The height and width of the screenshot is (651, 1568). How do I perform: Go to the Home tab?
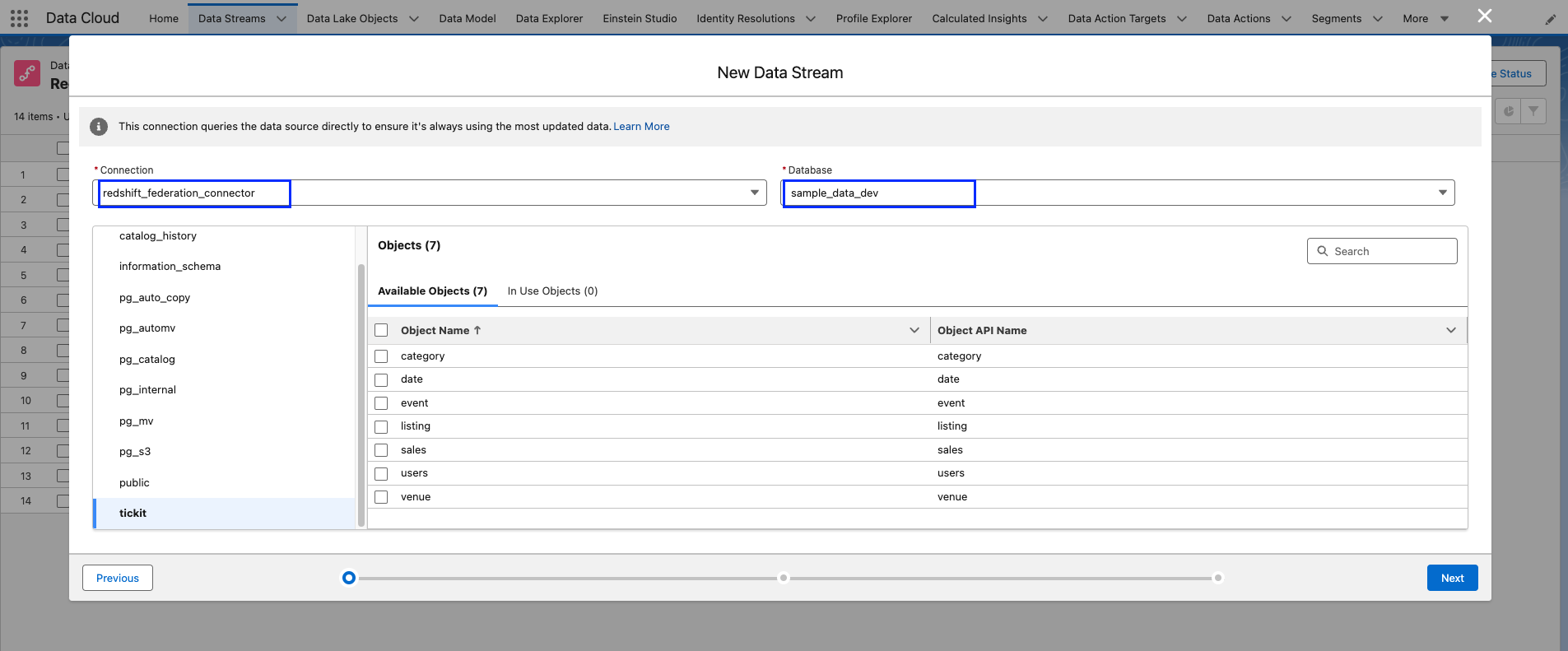click(164, 18)
